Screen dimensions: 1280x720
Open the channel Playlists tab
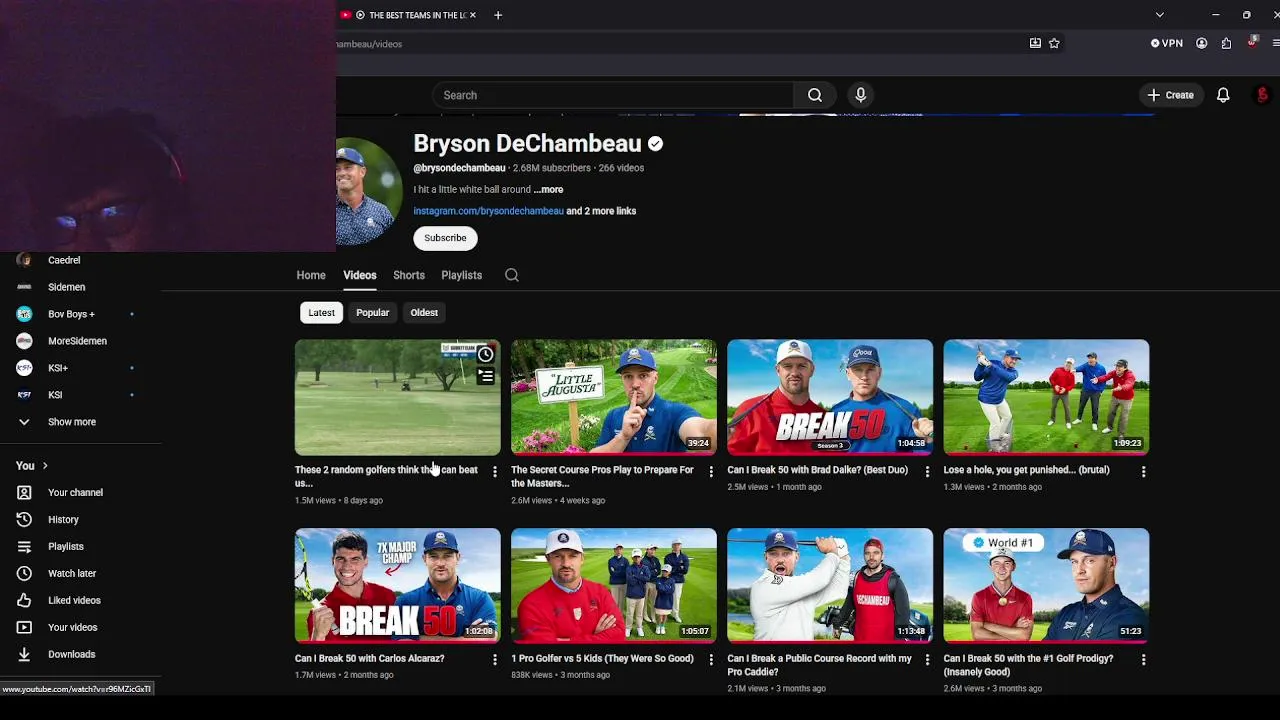point(462,275)
